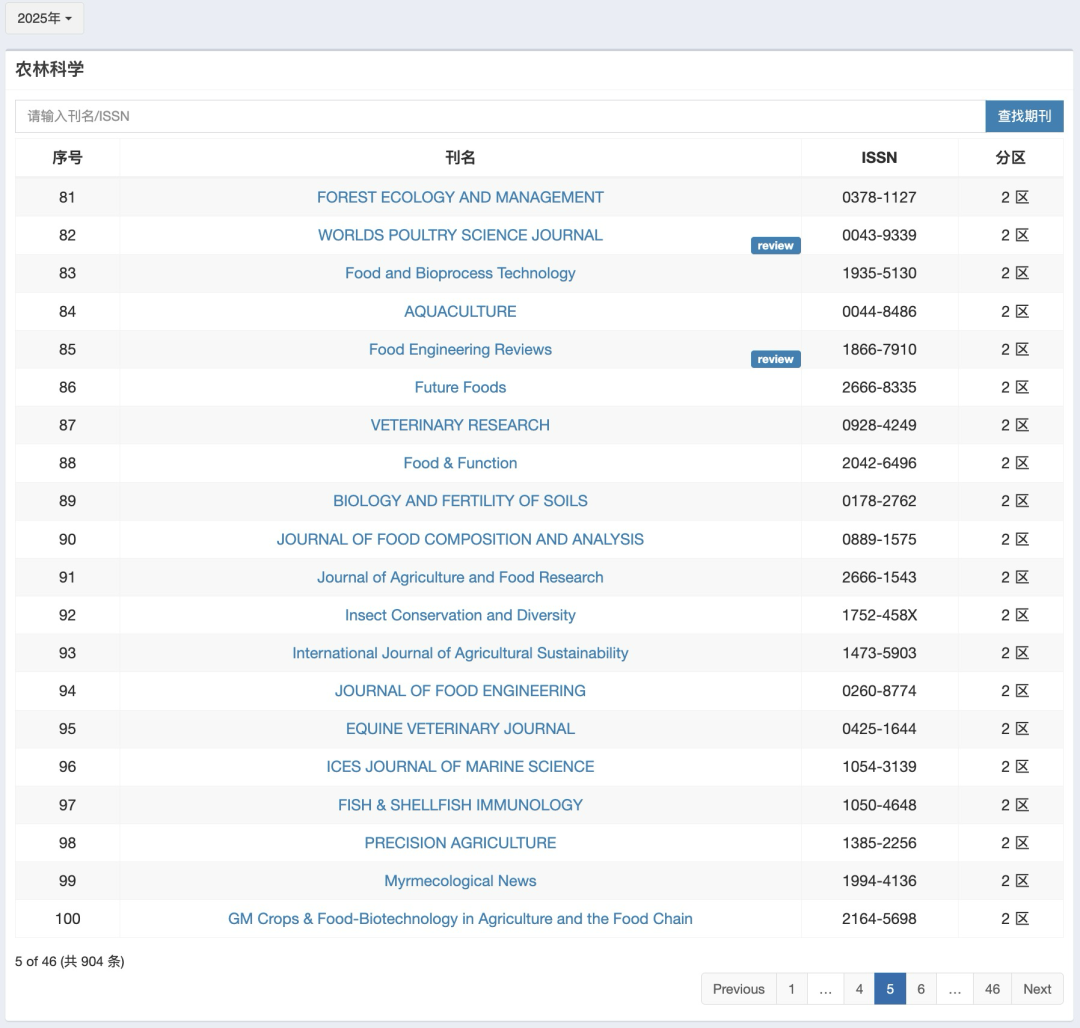The height and width of the screenshot is (1028, 1080).
Task: Select ISSN 2042-6496 cell
Action: click(879, 463)
